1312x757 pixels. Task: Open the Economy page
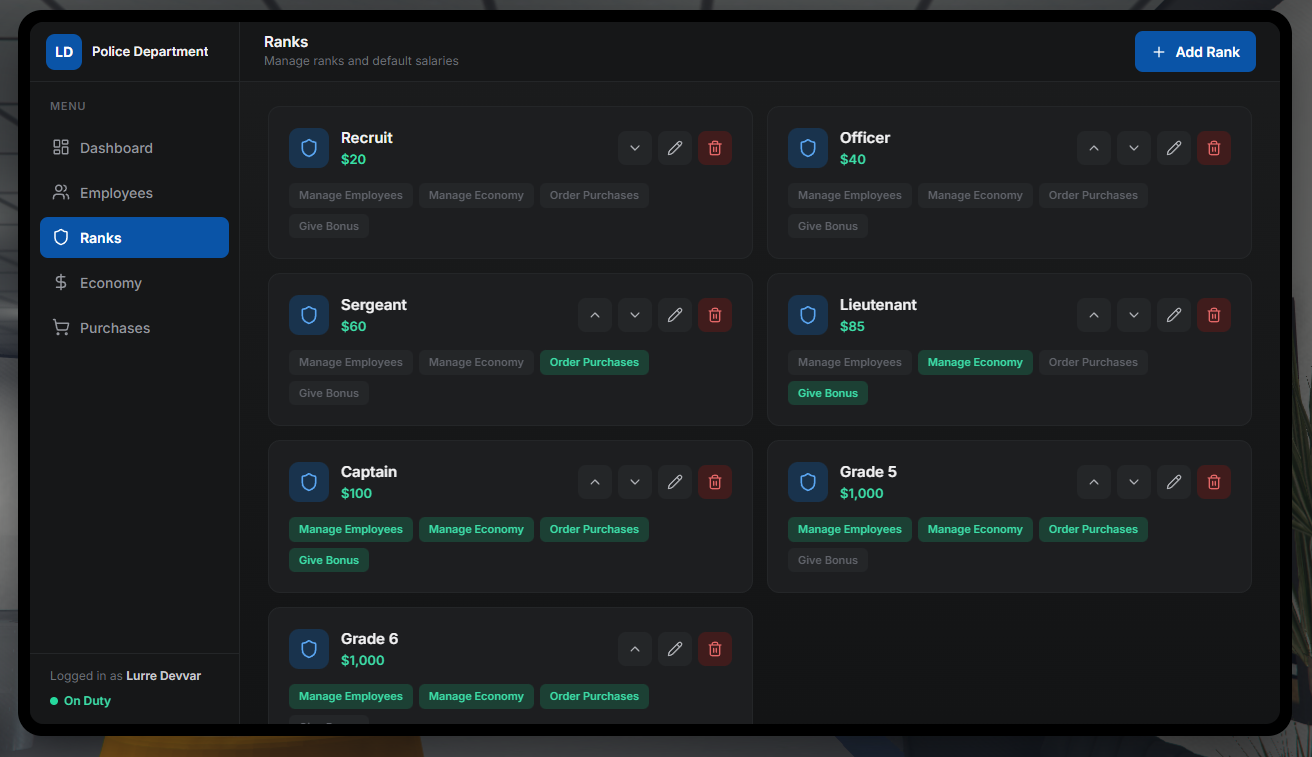pyautogui.click(x=134, y=283)
